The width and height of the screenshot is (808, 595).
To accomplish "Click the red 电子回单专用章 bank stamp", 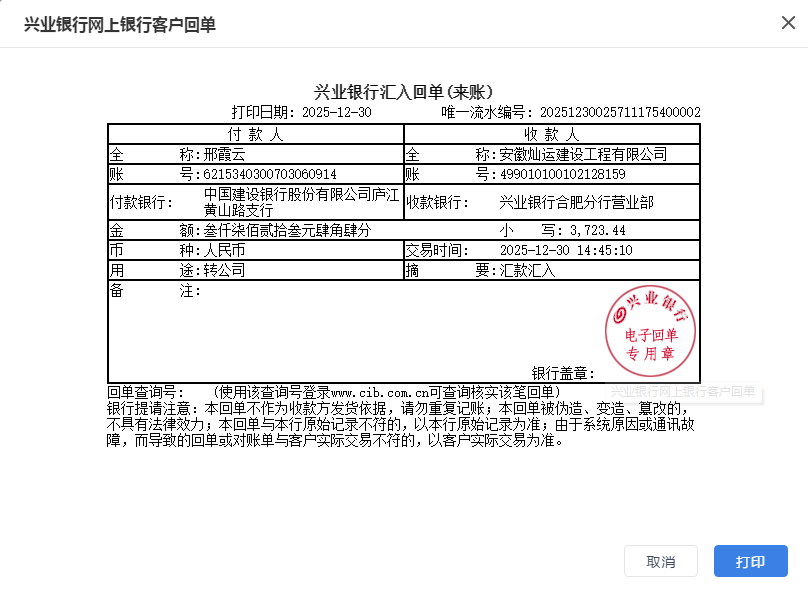I will (651, 328).
